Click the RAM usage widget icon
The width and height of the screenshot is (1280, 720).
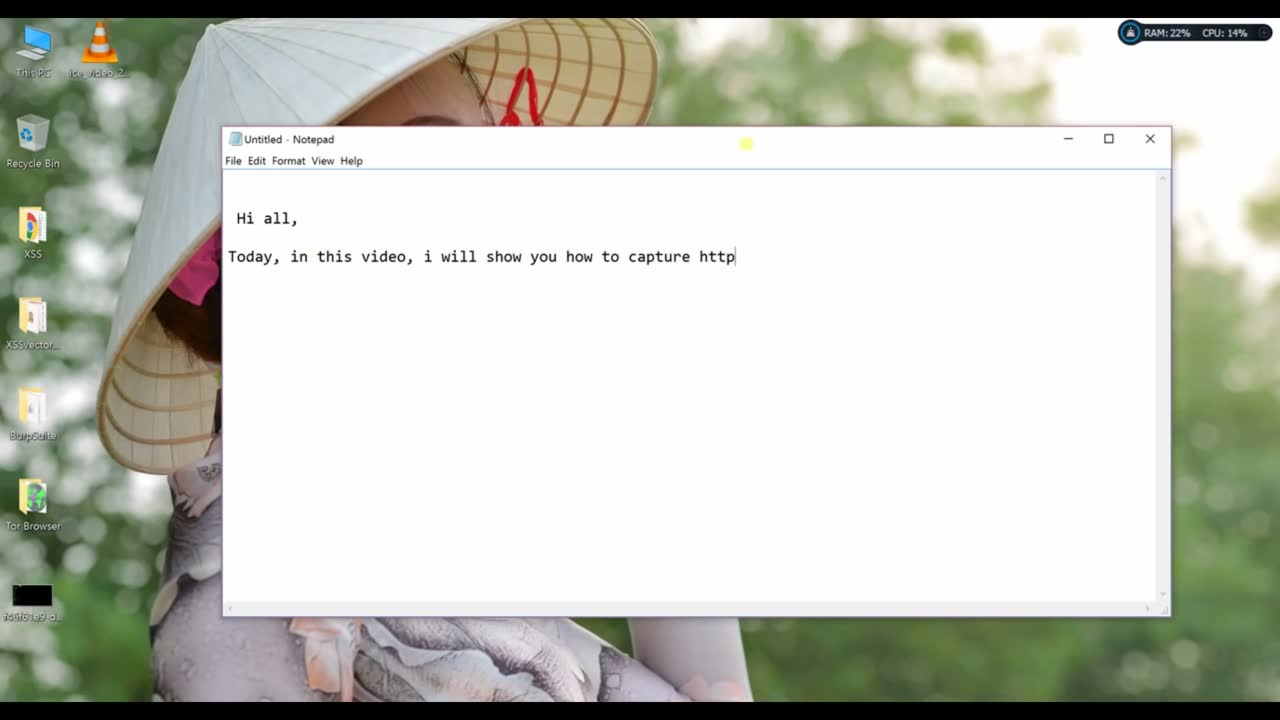(1131, 33)
